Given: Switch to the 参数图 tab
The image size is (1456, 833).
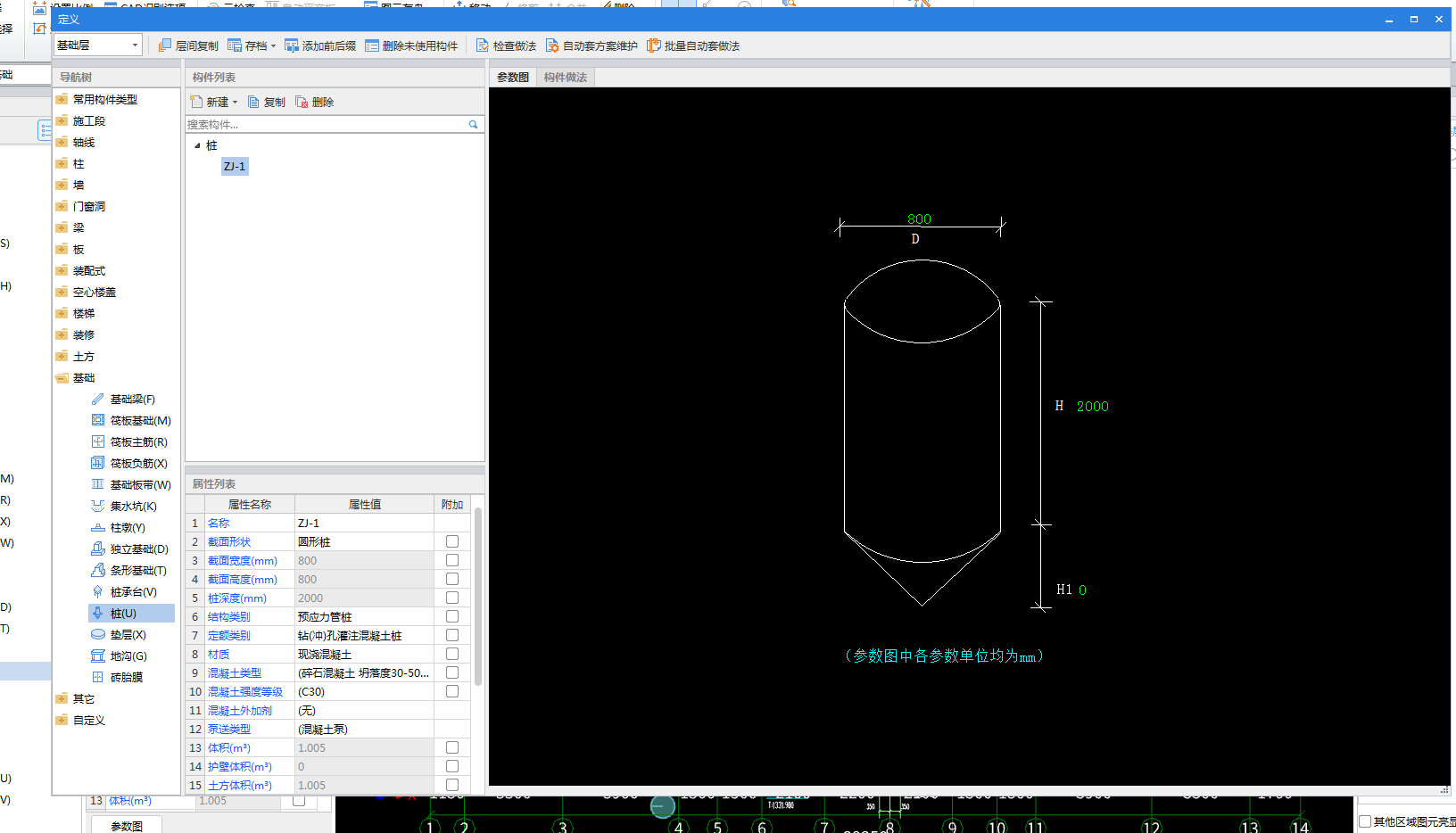Looking at the screenshot, I should [513, 78].
